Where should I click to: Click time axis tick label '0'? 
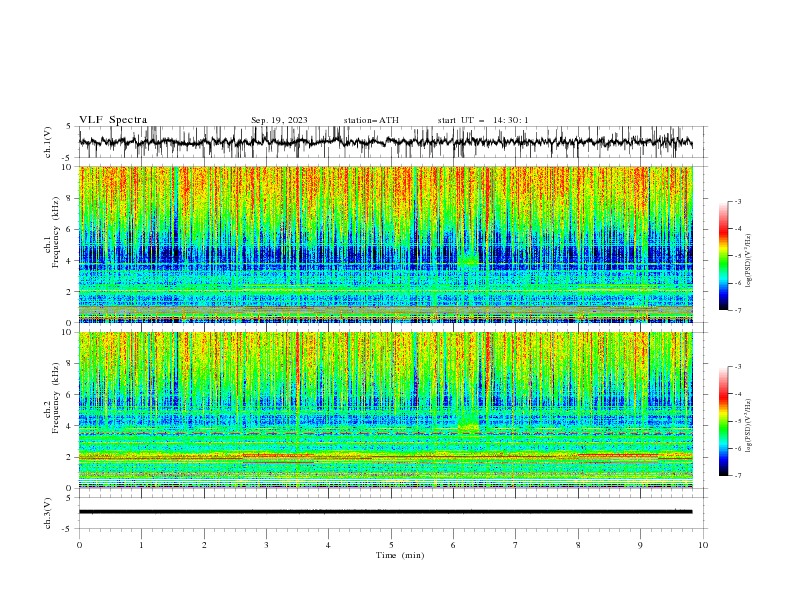point(79,545)
